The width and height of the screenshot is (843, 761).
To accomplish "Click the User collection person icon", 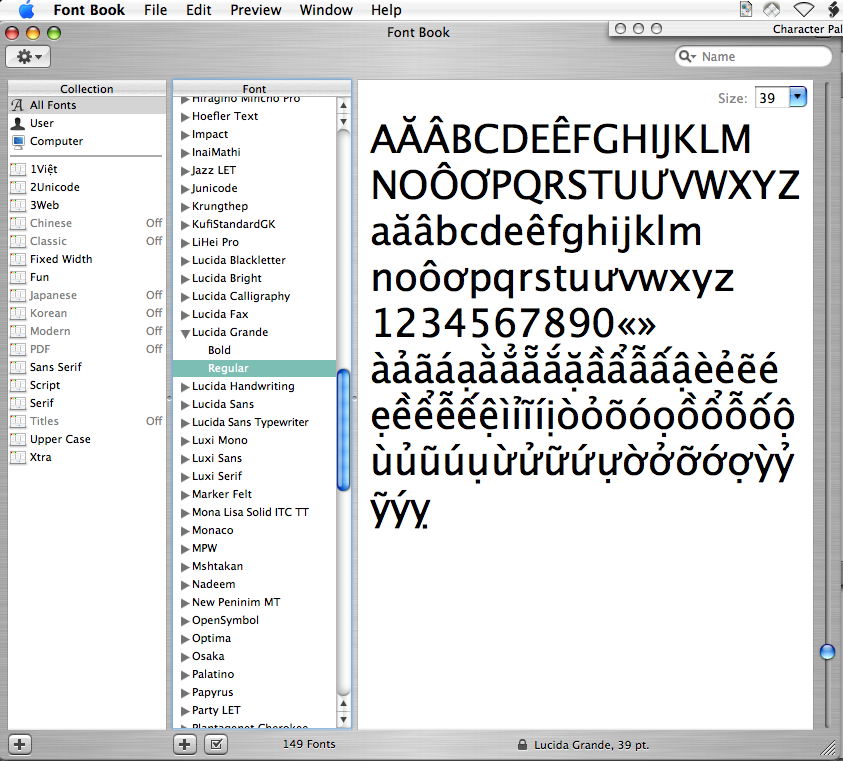I will point(18,123).
